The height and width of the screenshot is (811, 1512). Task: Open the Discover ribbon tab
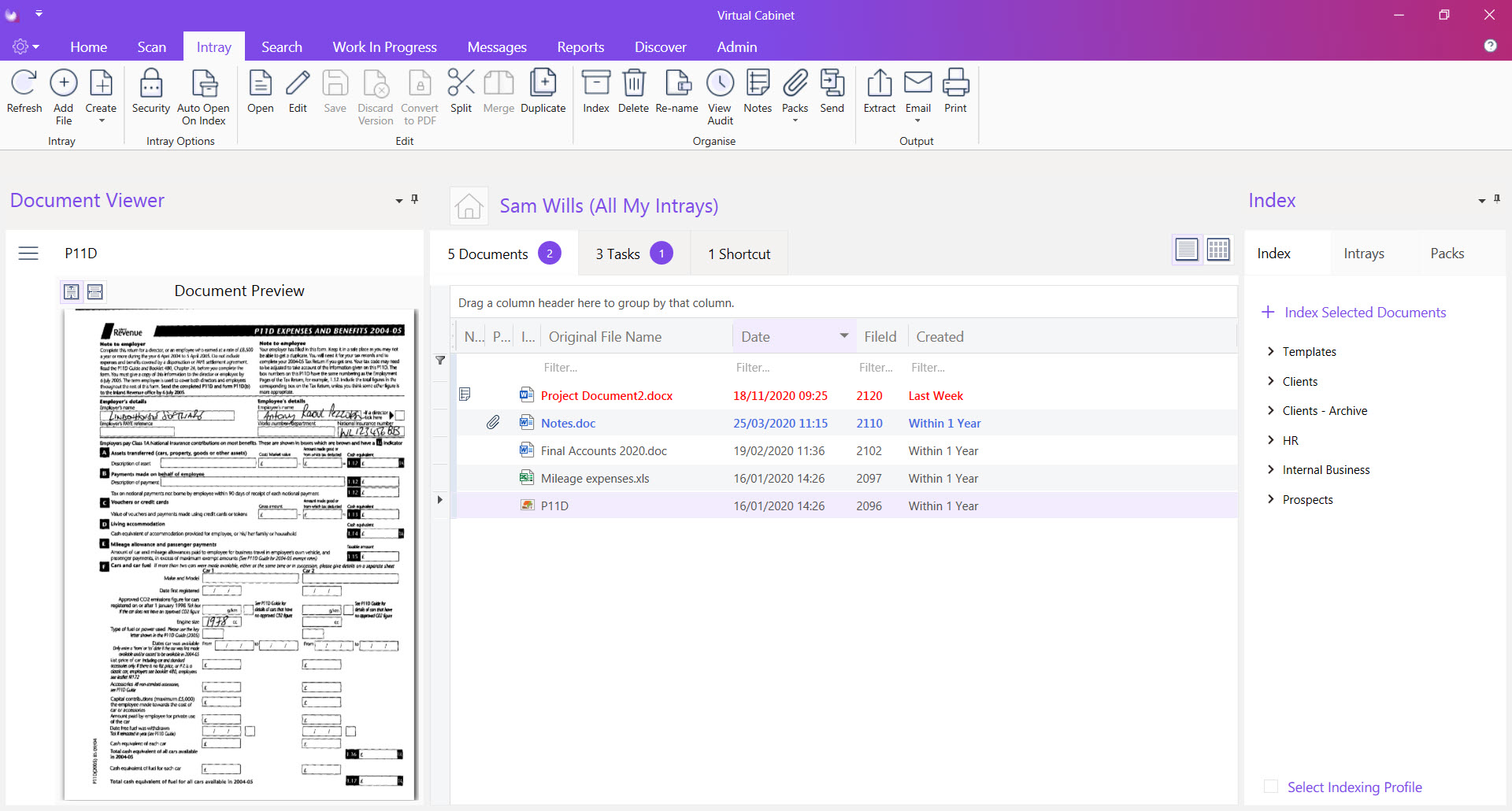coord(661,47)
